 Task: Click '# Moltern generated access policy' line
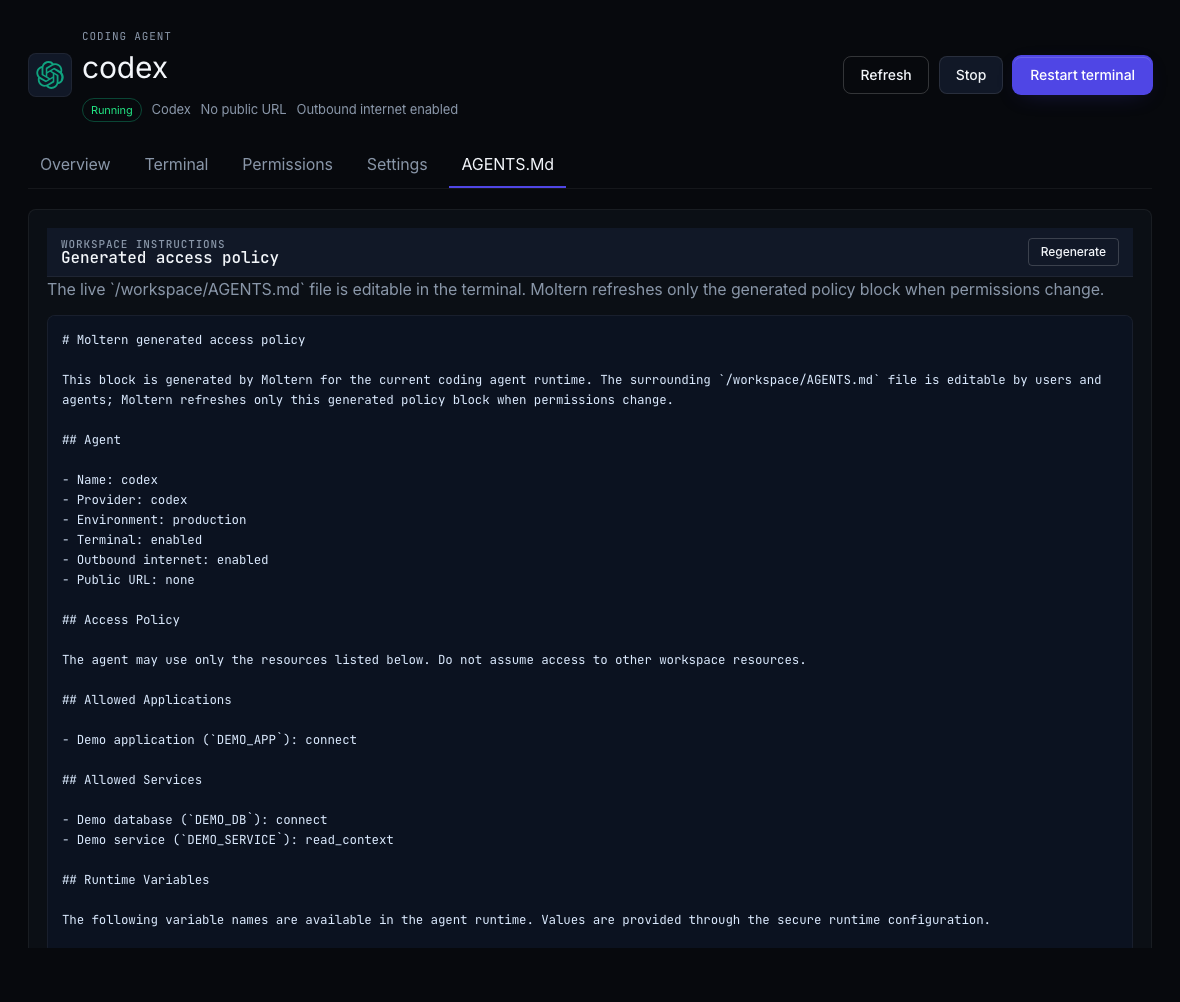(x=184, y=340)
